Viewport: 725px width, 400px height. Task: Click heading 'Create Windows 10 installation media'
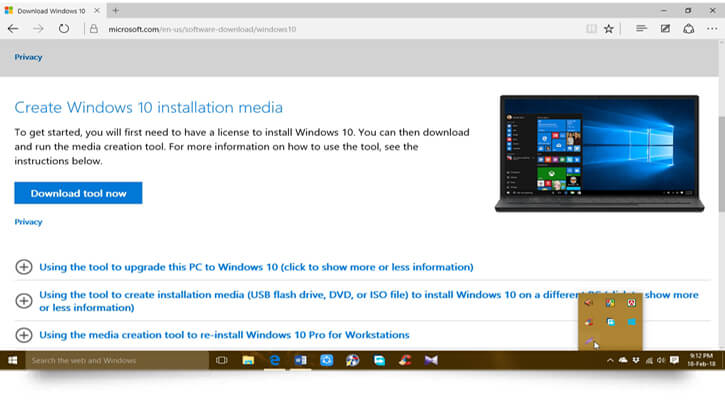[148, 107]
